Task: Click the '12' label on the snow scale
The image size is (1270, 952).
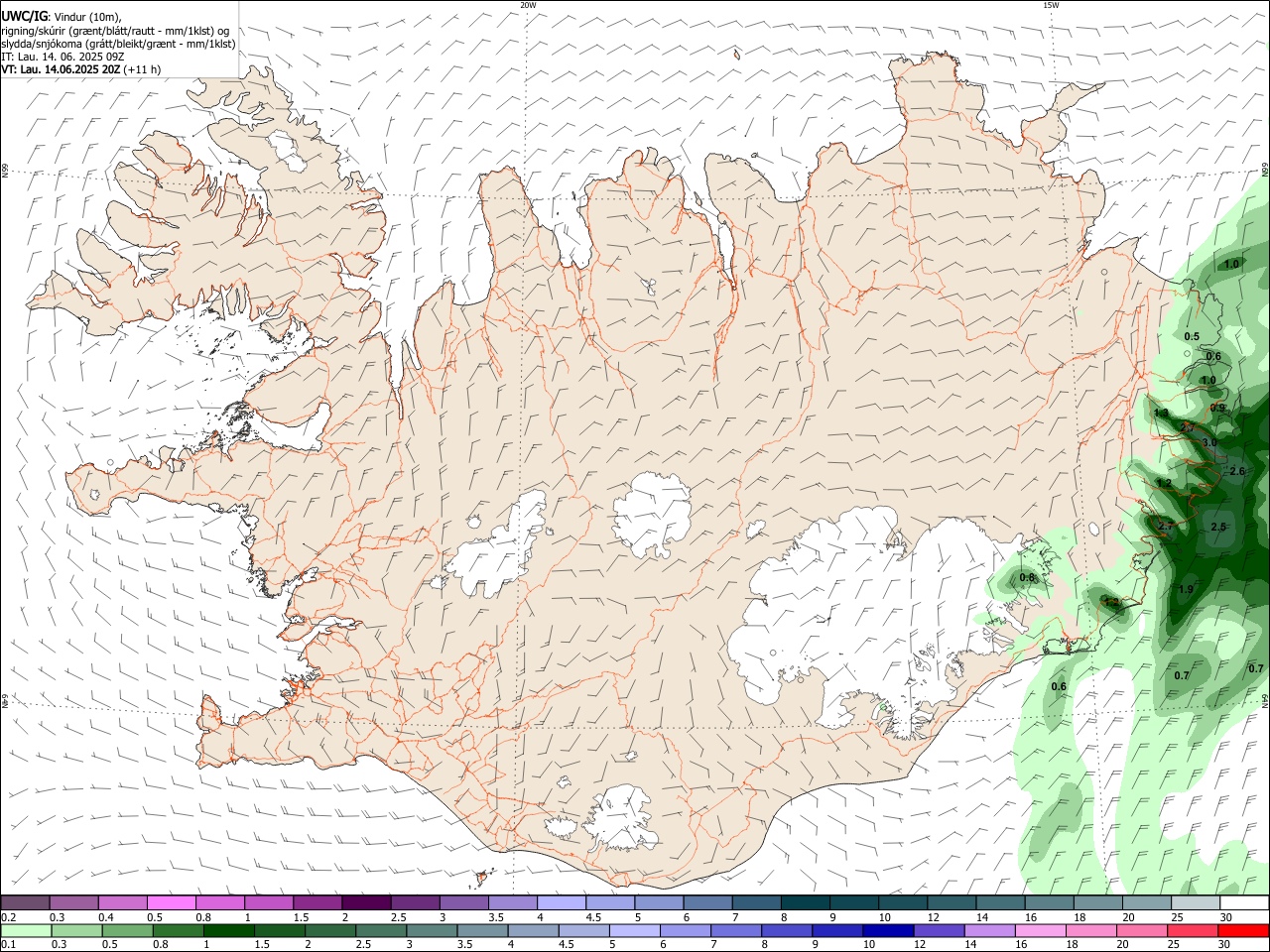Action: tap(933, 917)
